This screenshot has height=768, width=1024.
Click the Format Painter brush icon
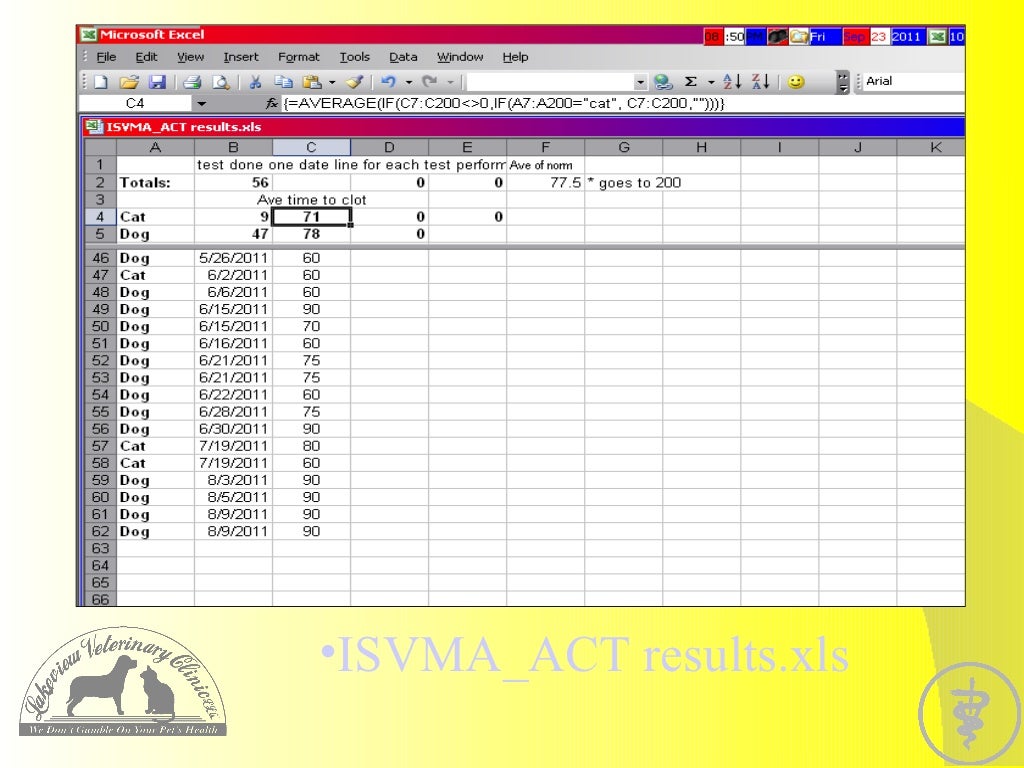pos(355,82)
